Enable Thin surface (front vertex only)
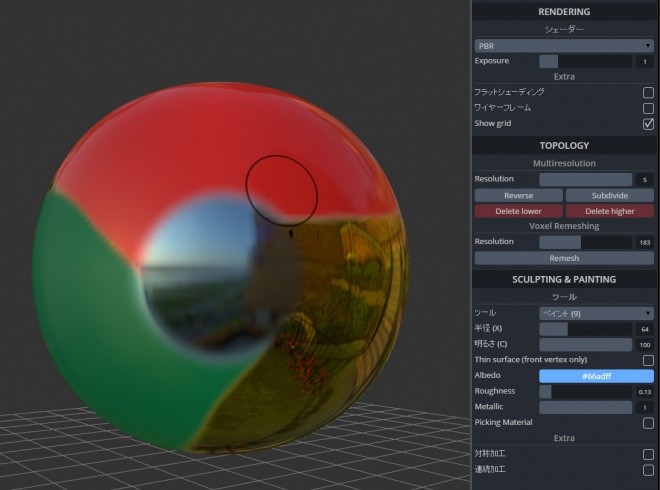Viewport: 660px width, 490px height. pyautogui.click(x=648, y=360)
